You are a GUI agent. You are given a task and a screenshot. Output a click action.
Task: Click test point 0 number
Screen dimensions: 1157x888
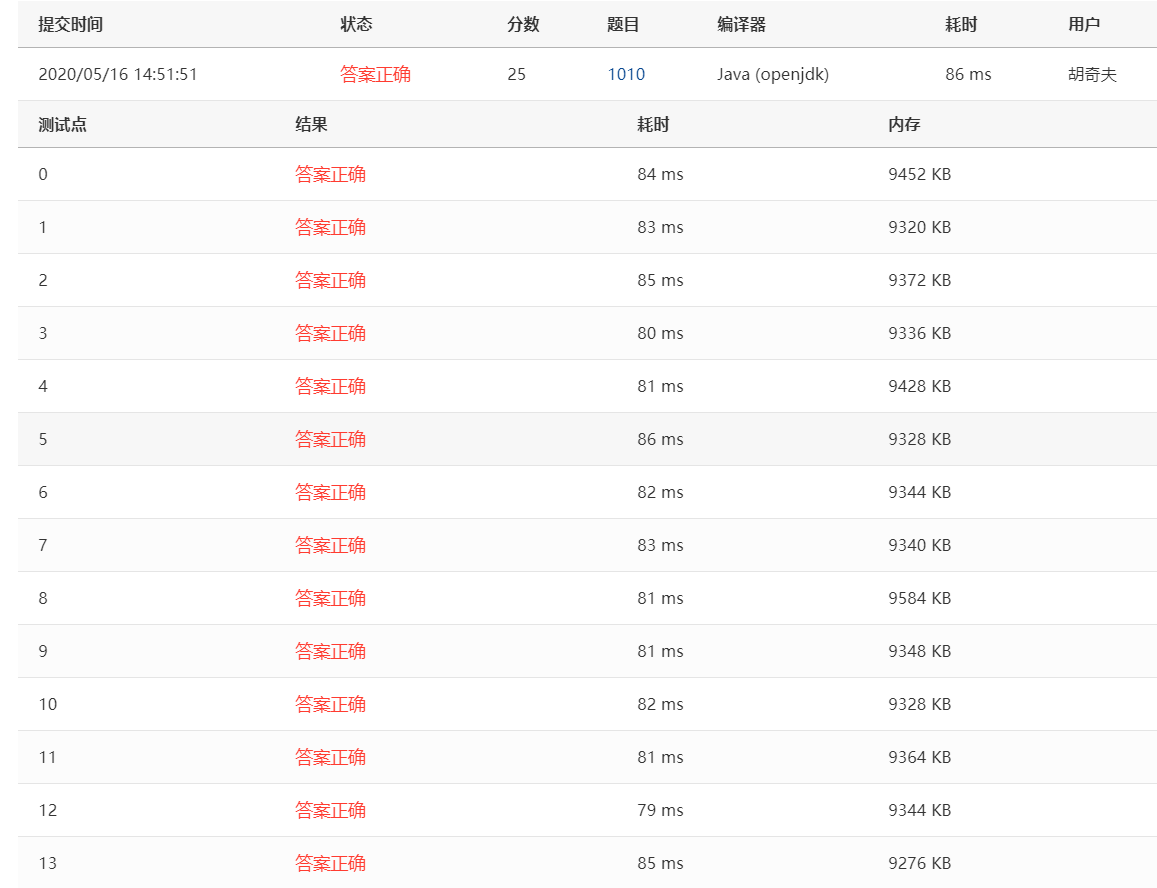(x=43, y=174)
